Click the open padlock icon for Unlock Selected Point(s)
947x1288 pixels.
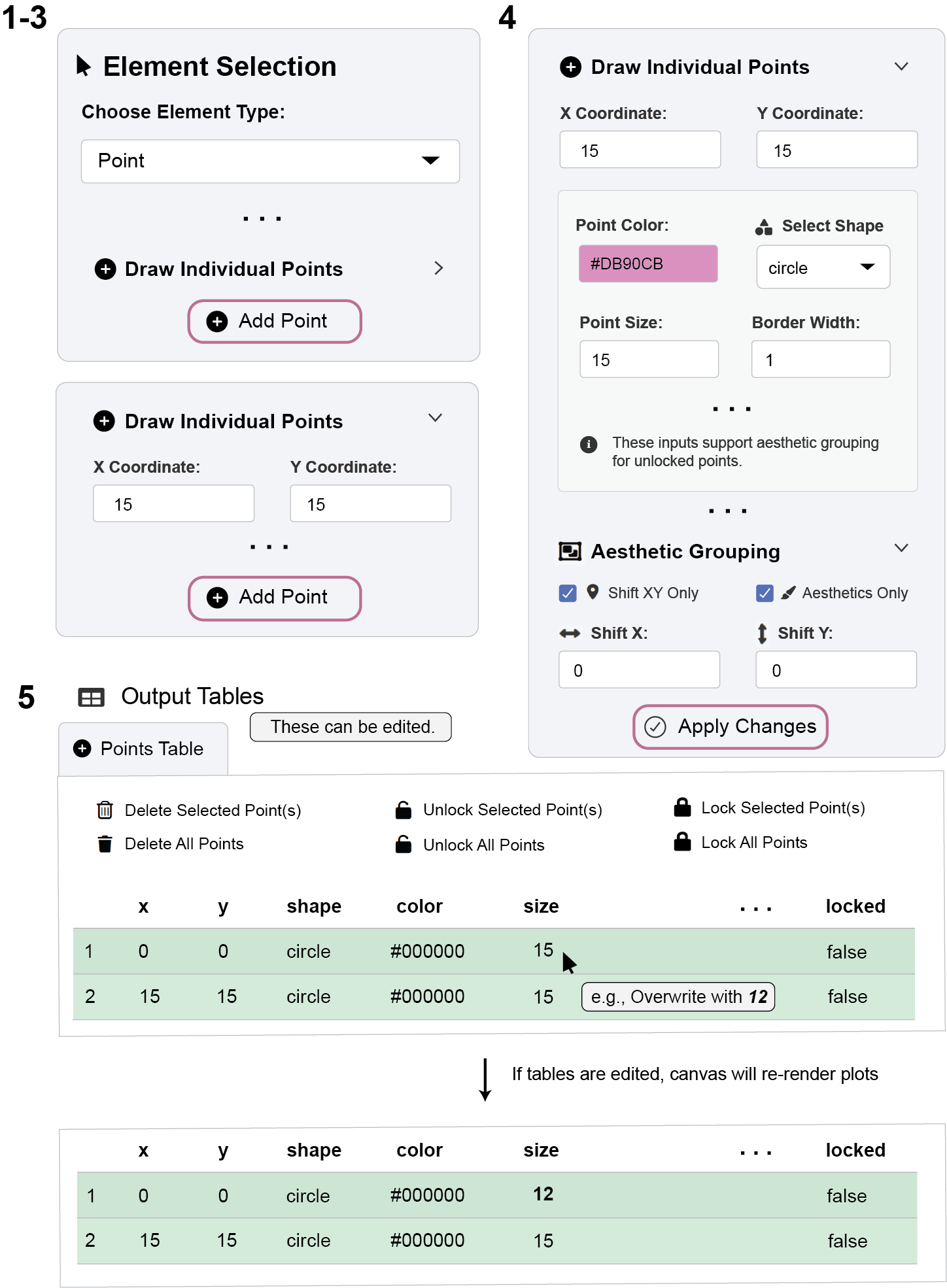click(x=404, y=810)
